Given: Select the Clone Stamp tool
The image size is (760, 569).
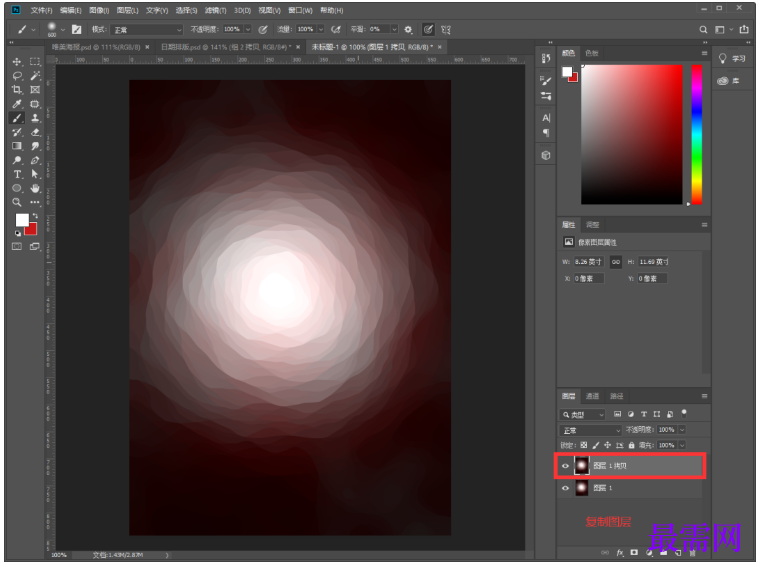Looking at the screenshot, I should [x=35, y=118].
